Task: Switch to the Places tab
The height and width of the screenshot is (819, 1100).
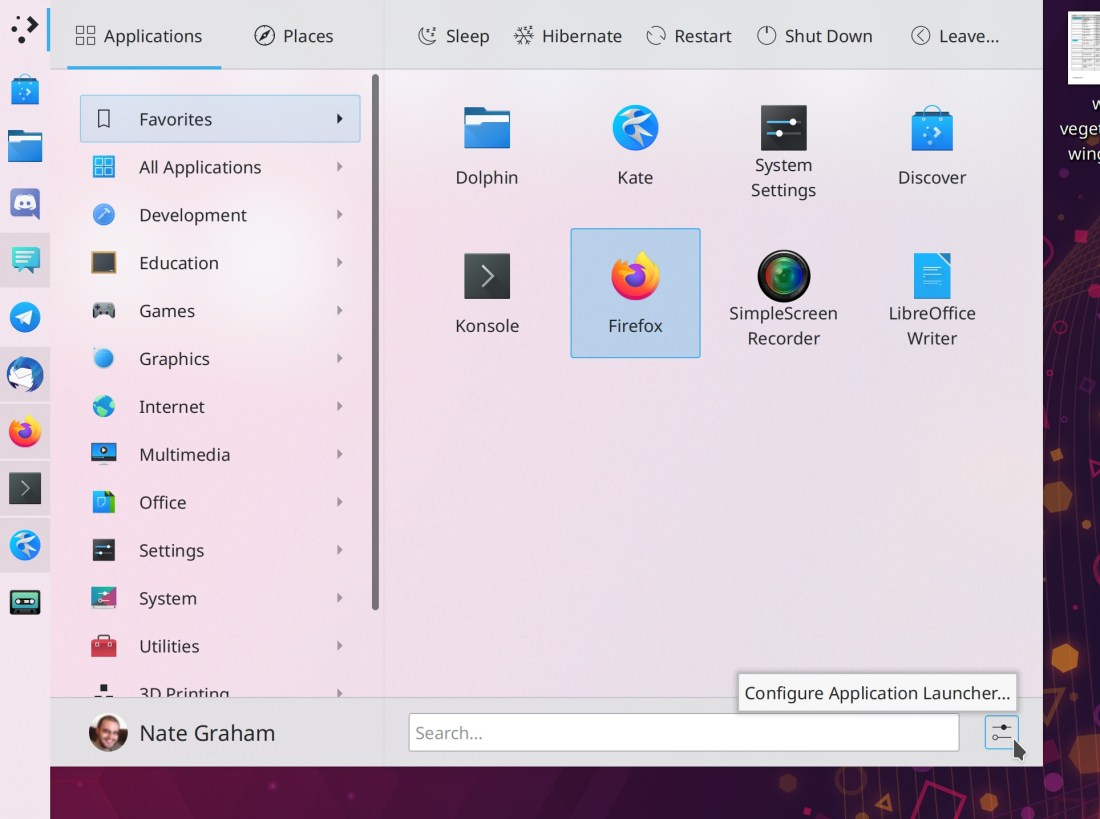Action: (x=294, y=36)
